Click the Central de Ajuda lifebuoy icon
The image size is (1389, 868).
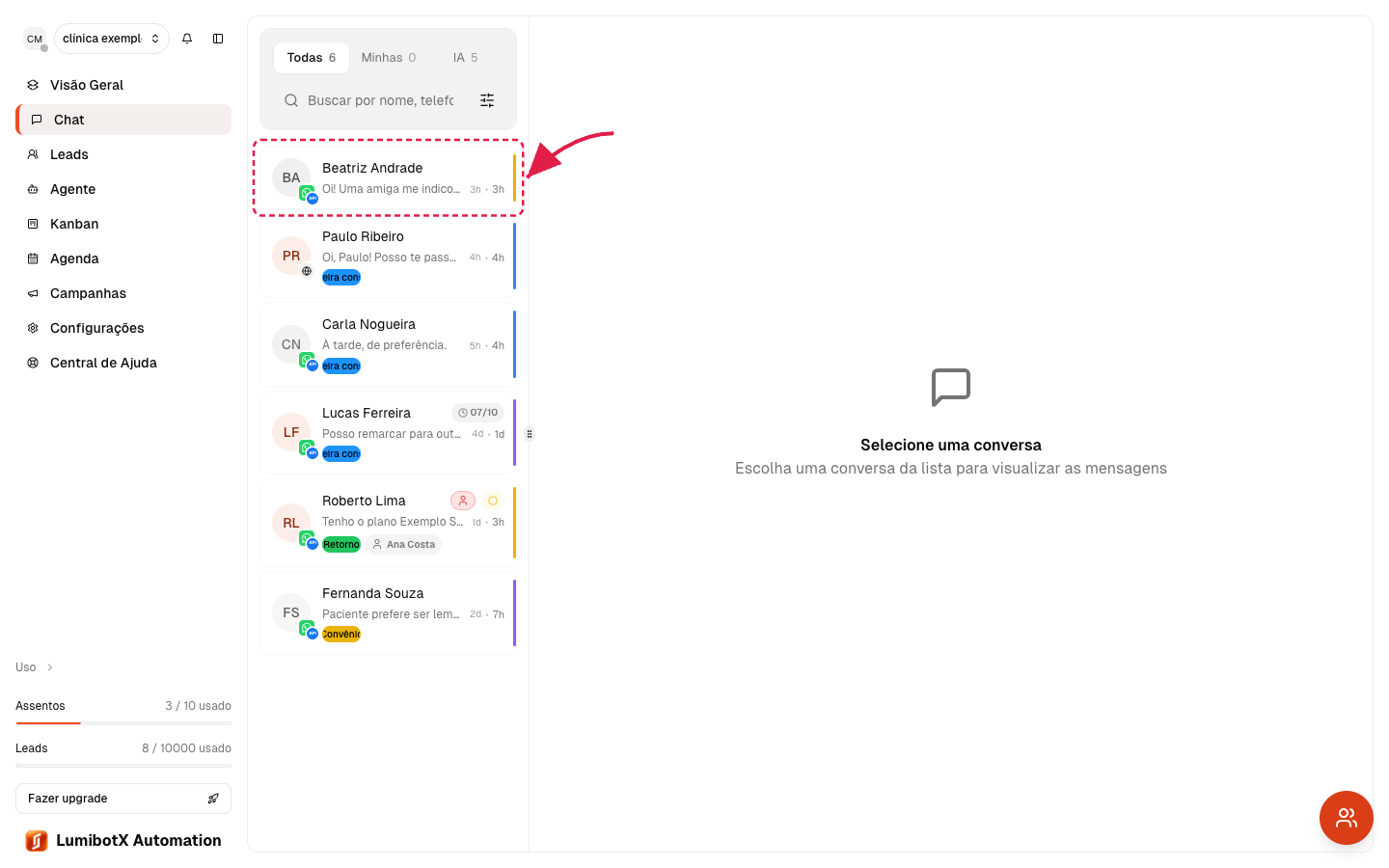coord(33,363)
